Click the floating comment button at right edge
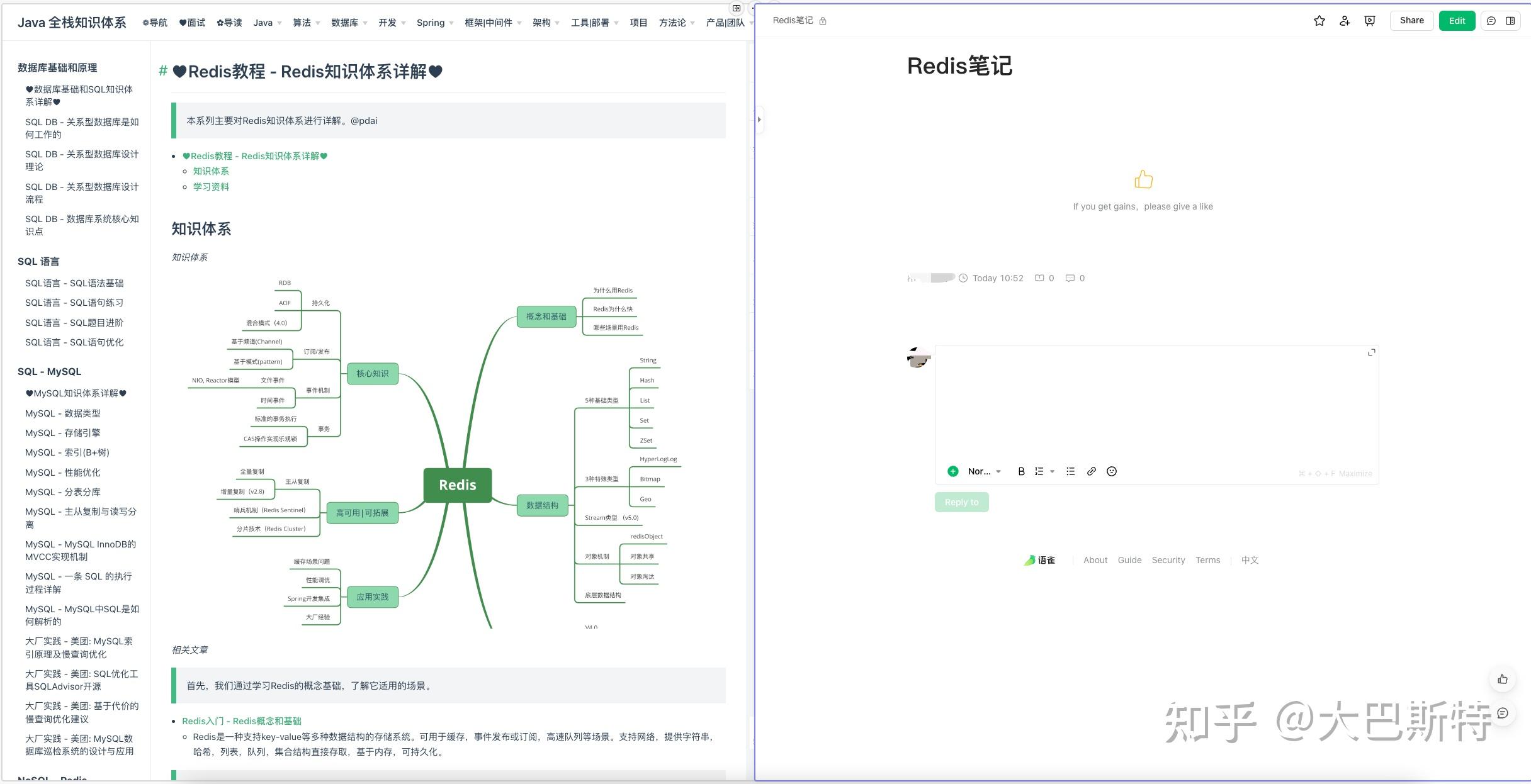Image resolution: width=1531 pixels, height=784 pixels. click(x=1503, y=713)
